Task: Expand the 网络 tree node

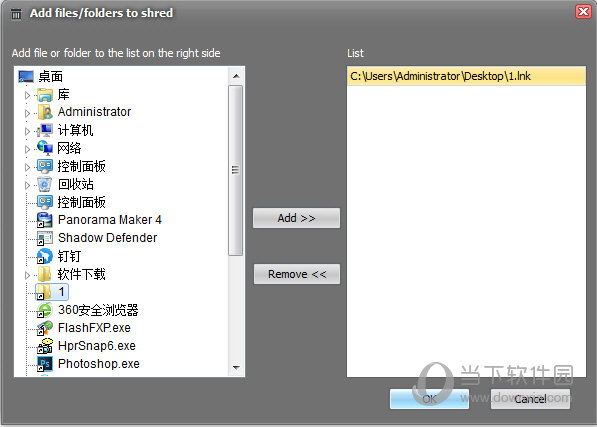Action: tap(27, 149)
